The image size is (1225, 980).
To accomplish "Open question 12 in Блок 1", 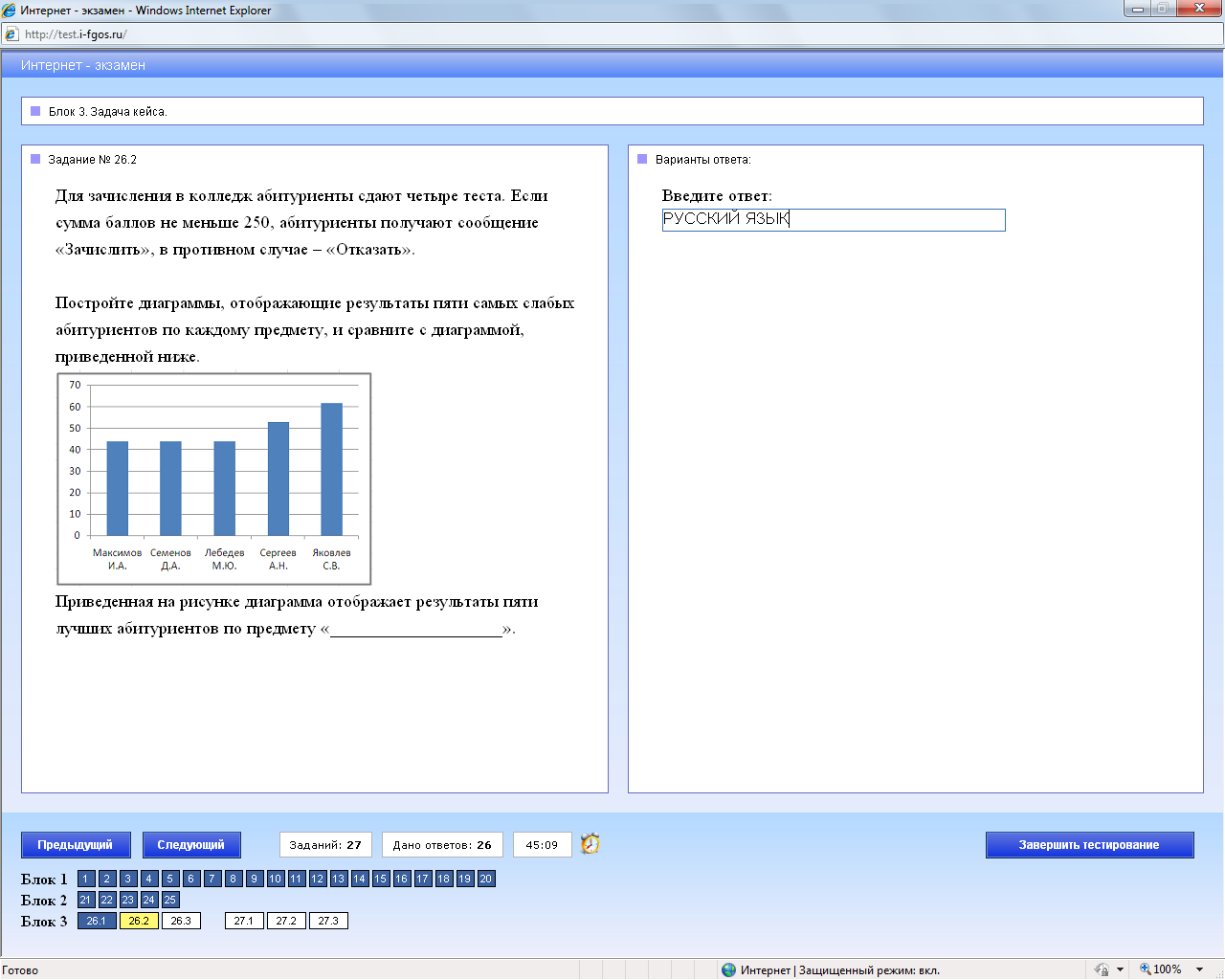I will pos(317,879).
